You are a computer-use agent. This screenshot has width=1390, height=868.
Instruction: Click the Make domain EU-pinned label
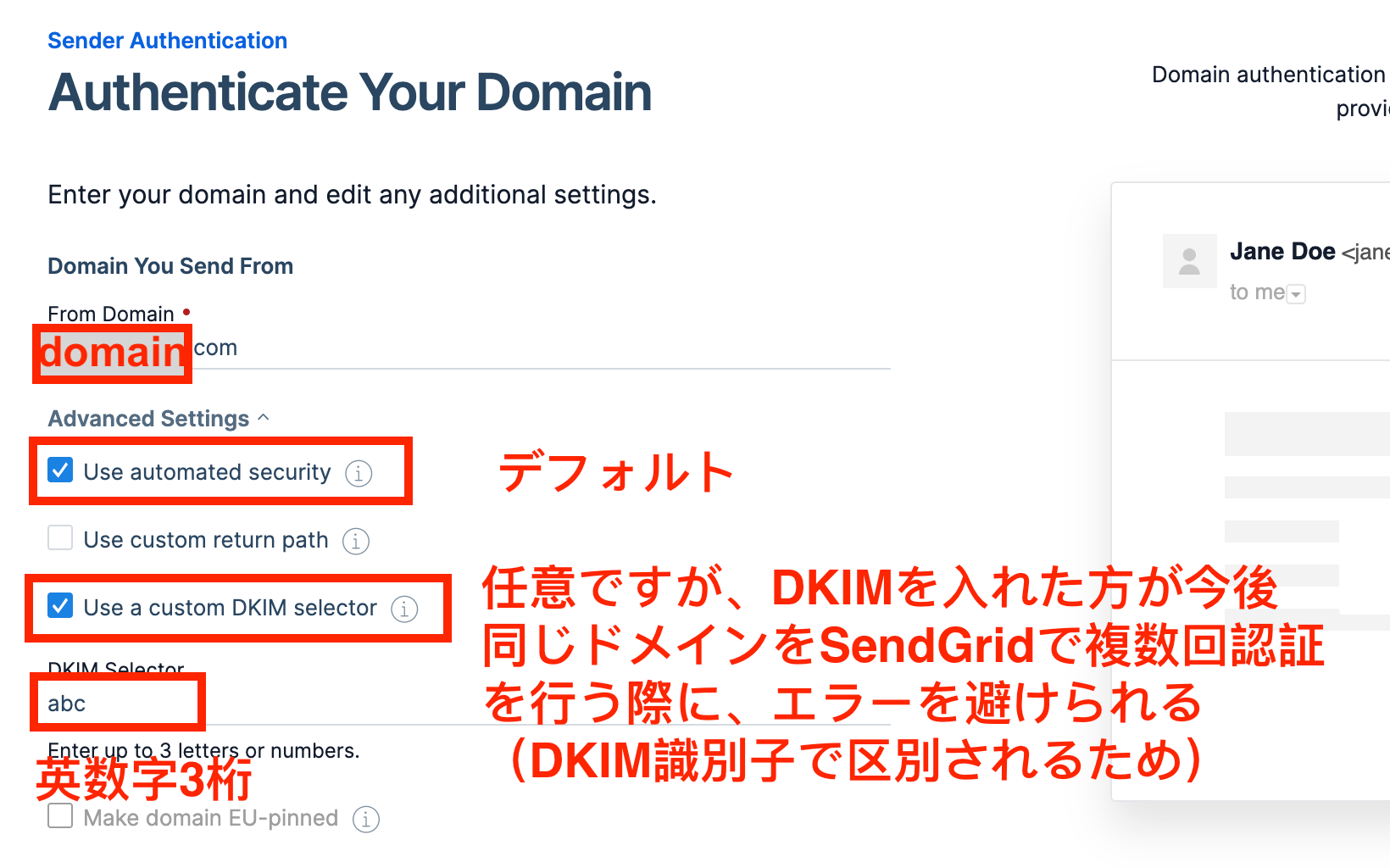(211, 818)
